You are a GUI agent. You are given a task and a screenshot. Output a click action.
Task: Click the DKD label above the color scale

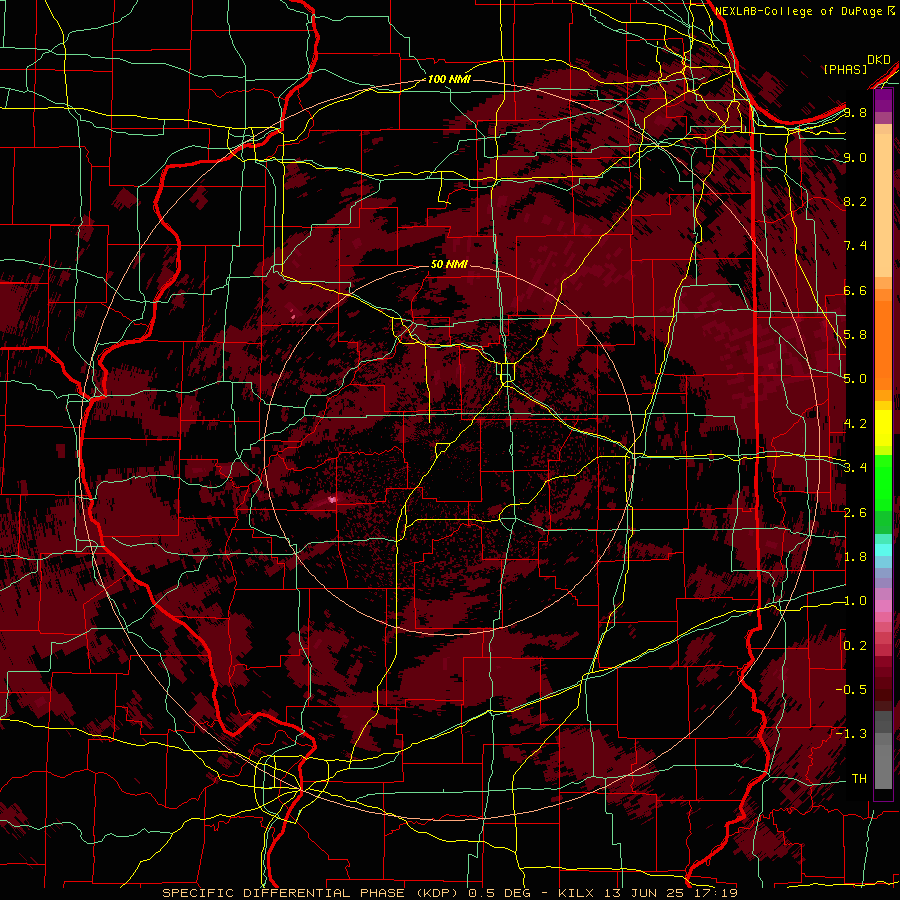point(879,60)
